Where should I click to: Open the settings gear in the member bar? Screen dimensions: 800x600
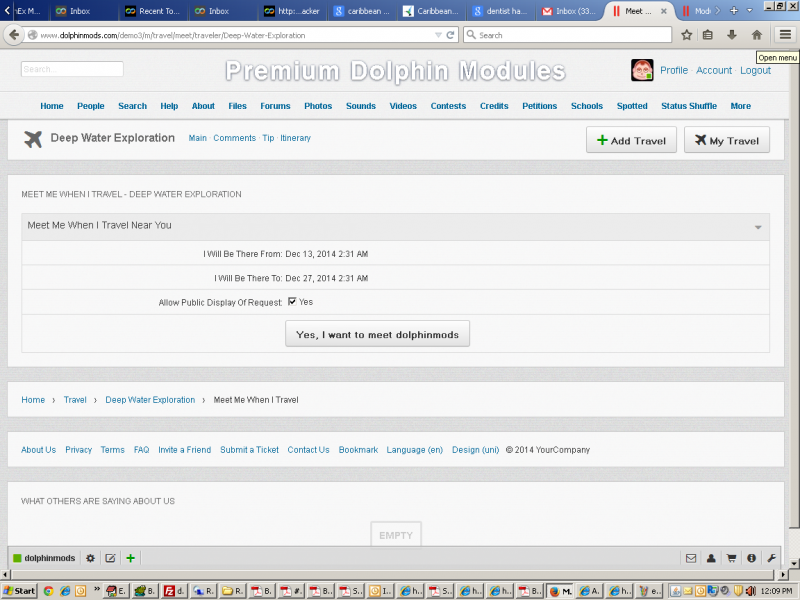90,558
